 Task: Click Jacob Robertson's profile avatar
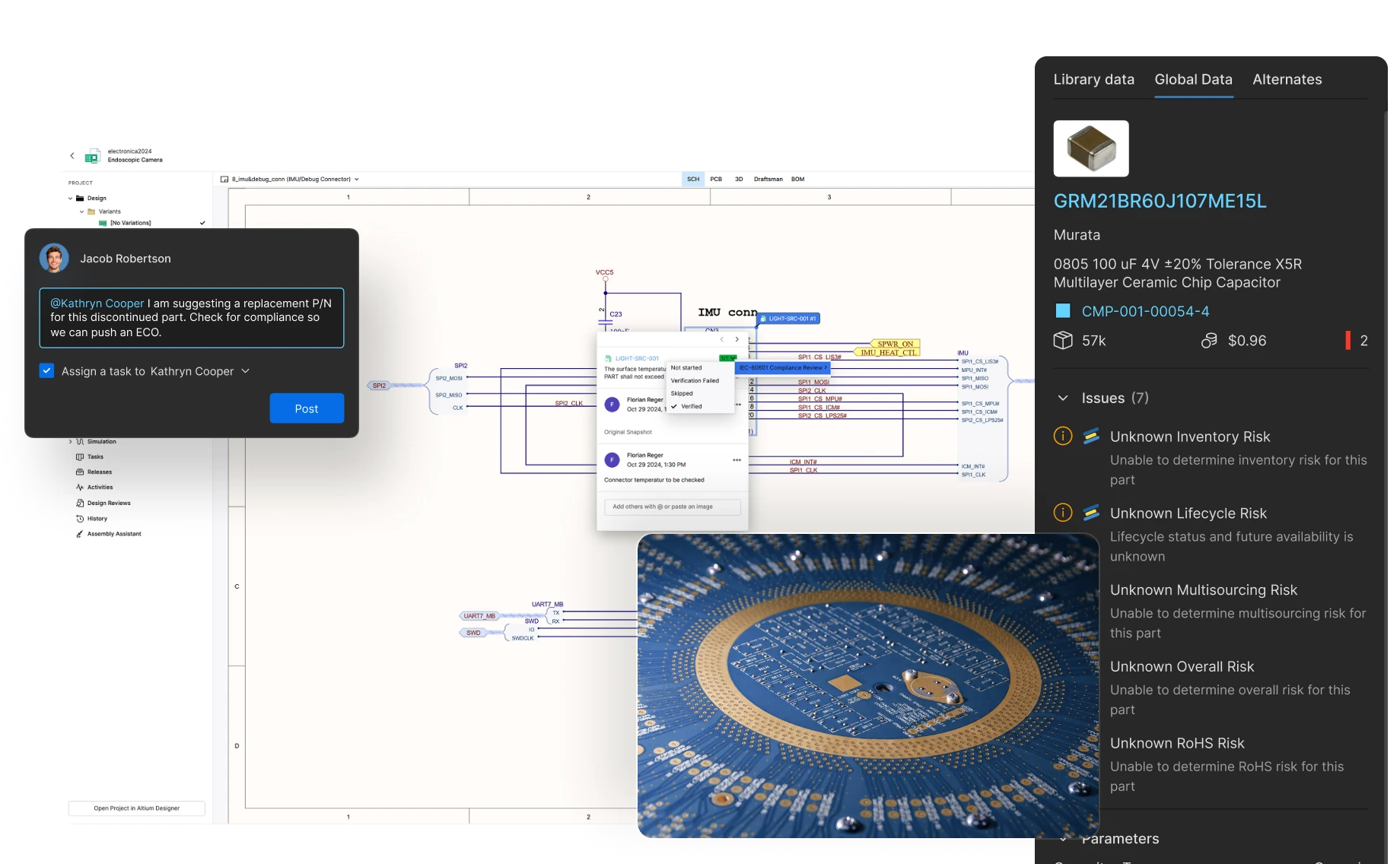coord(55,259)
